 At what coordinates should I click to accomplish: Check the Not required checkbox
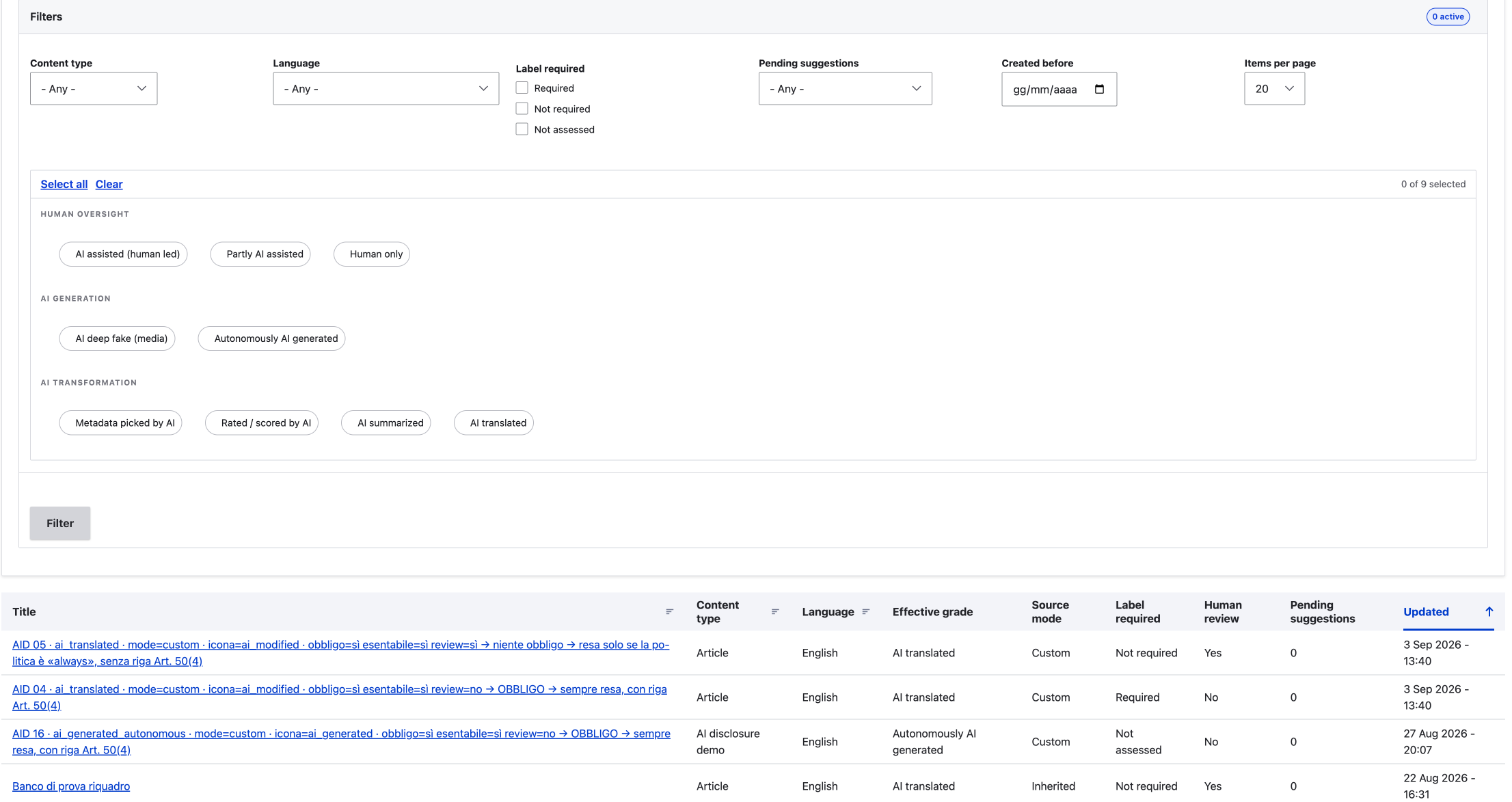point(522,109)
